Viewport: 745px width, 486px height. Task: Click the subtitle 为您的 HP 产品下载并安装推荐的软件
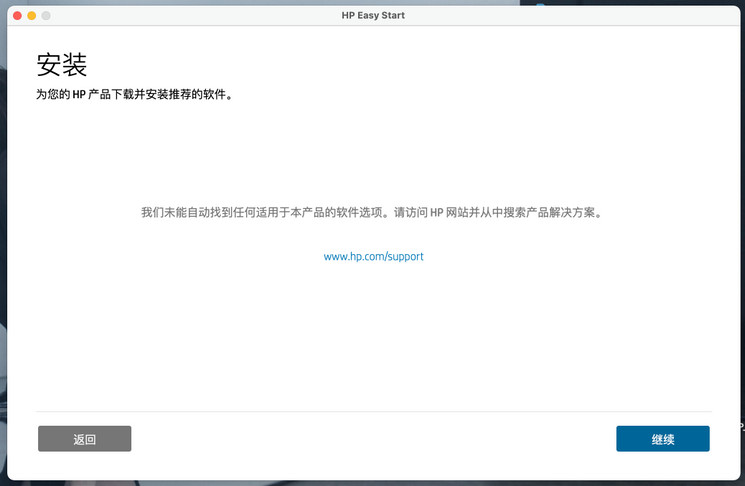tap(134, 95)
